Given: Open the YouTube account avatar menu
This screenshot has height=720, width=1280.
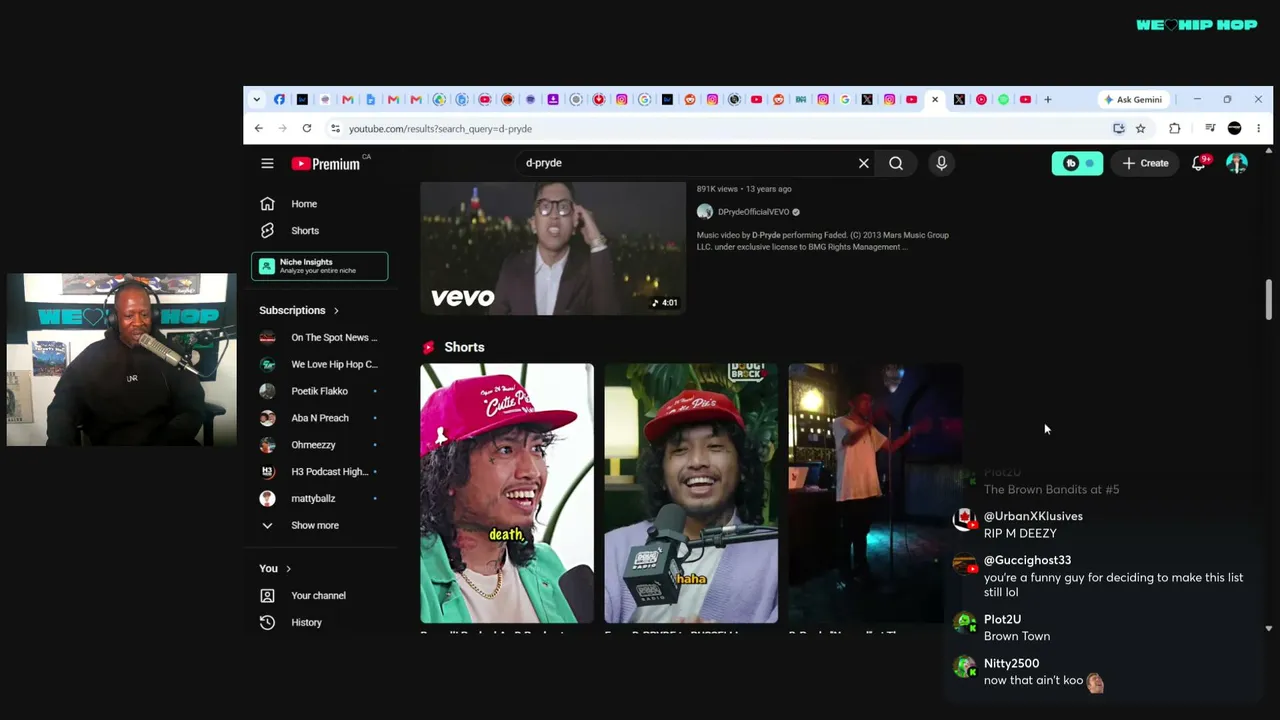Looking at the screenshot, I should coord(1237,163).
